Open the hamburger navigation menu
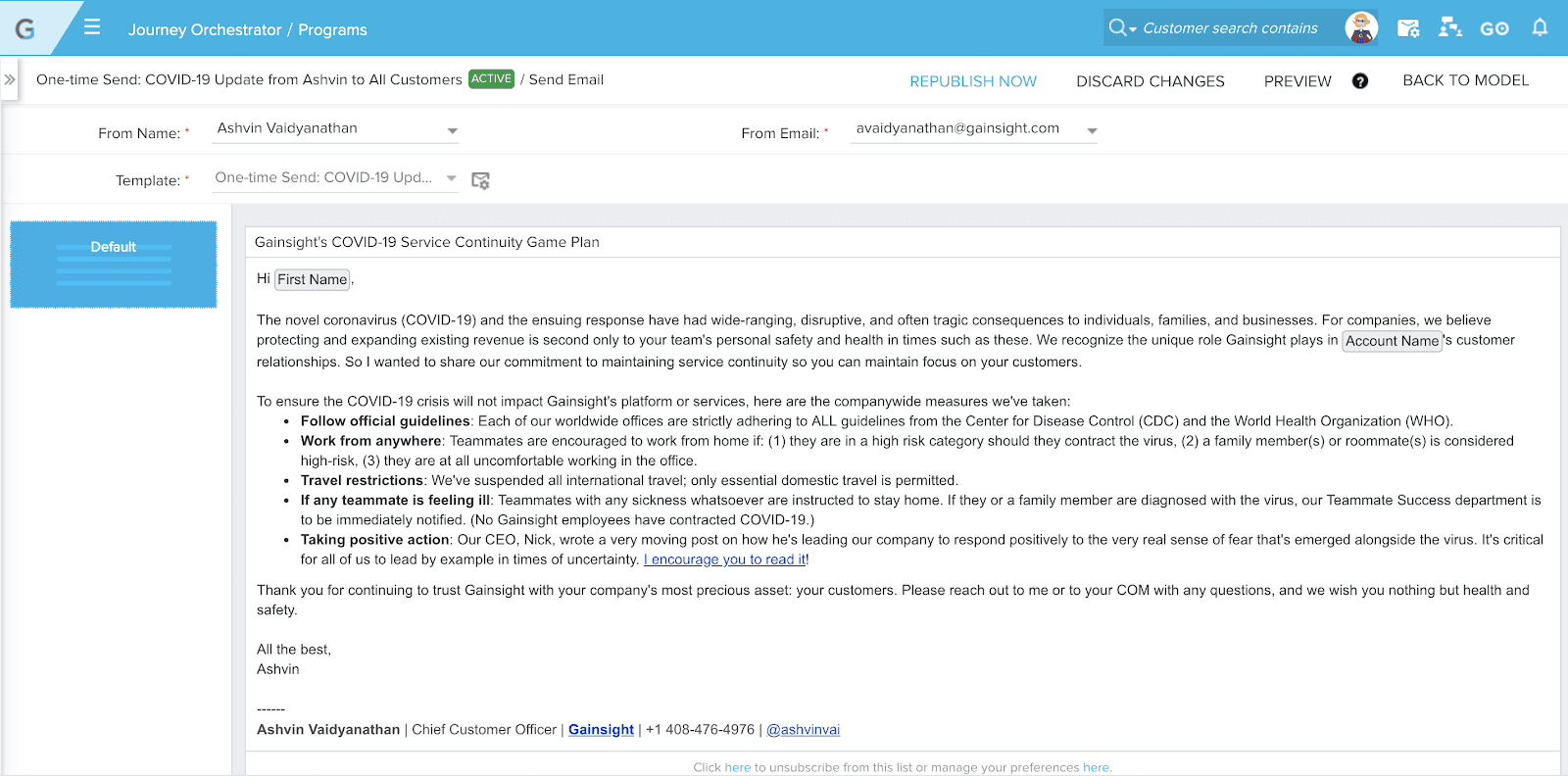The height and width of the screenshot is (776, 1568). coord(92,27)
